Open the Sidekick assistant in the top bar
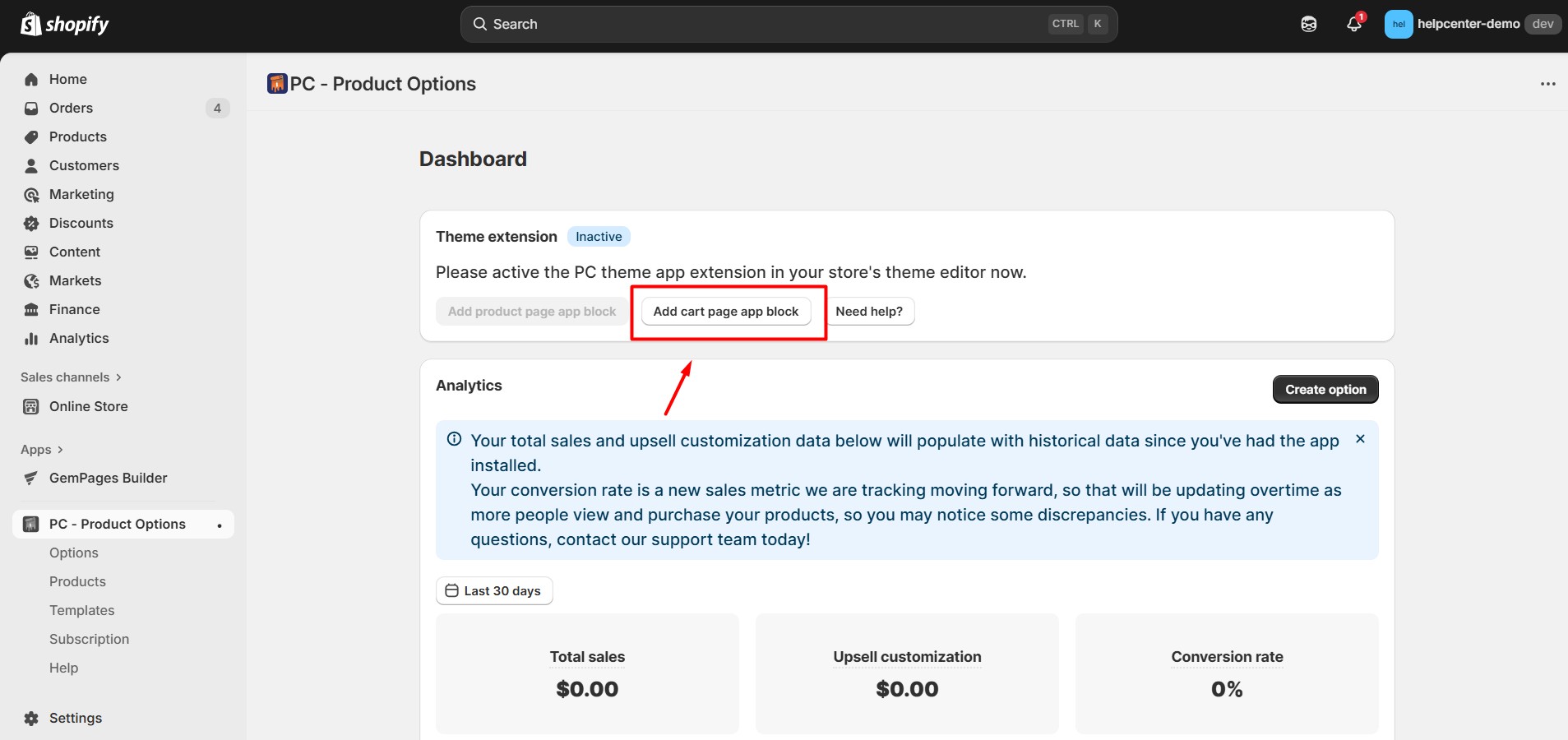1568x740 pixels. 1308,23
